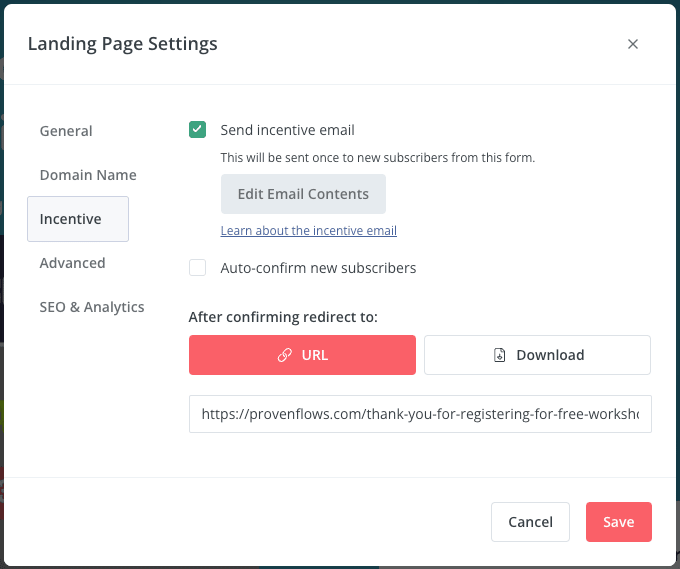
Task: Enable Auto-confirm new subscribers checkbox
Action: point(197,268)
